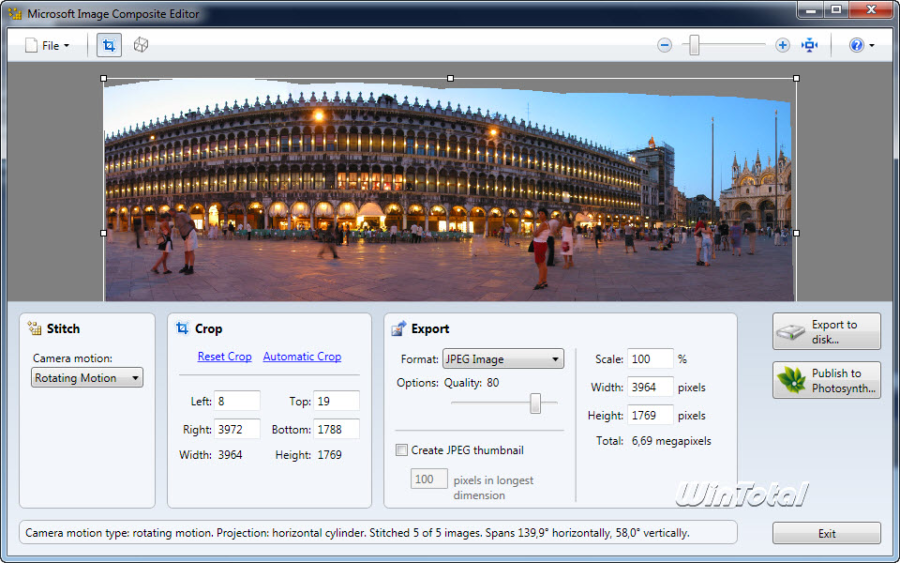Click the top-left crop handle

(x=104, y=78)
